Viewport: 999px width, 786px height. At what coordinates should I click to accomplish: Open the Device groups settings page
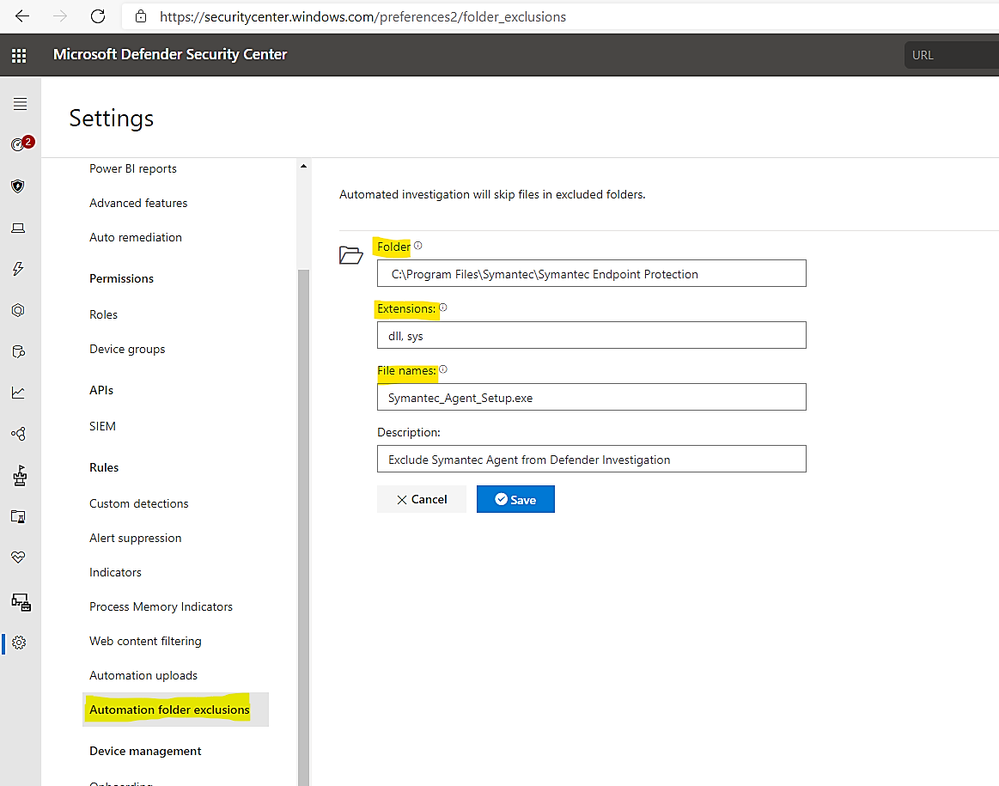pyautogui.click(x=127, y=349)
